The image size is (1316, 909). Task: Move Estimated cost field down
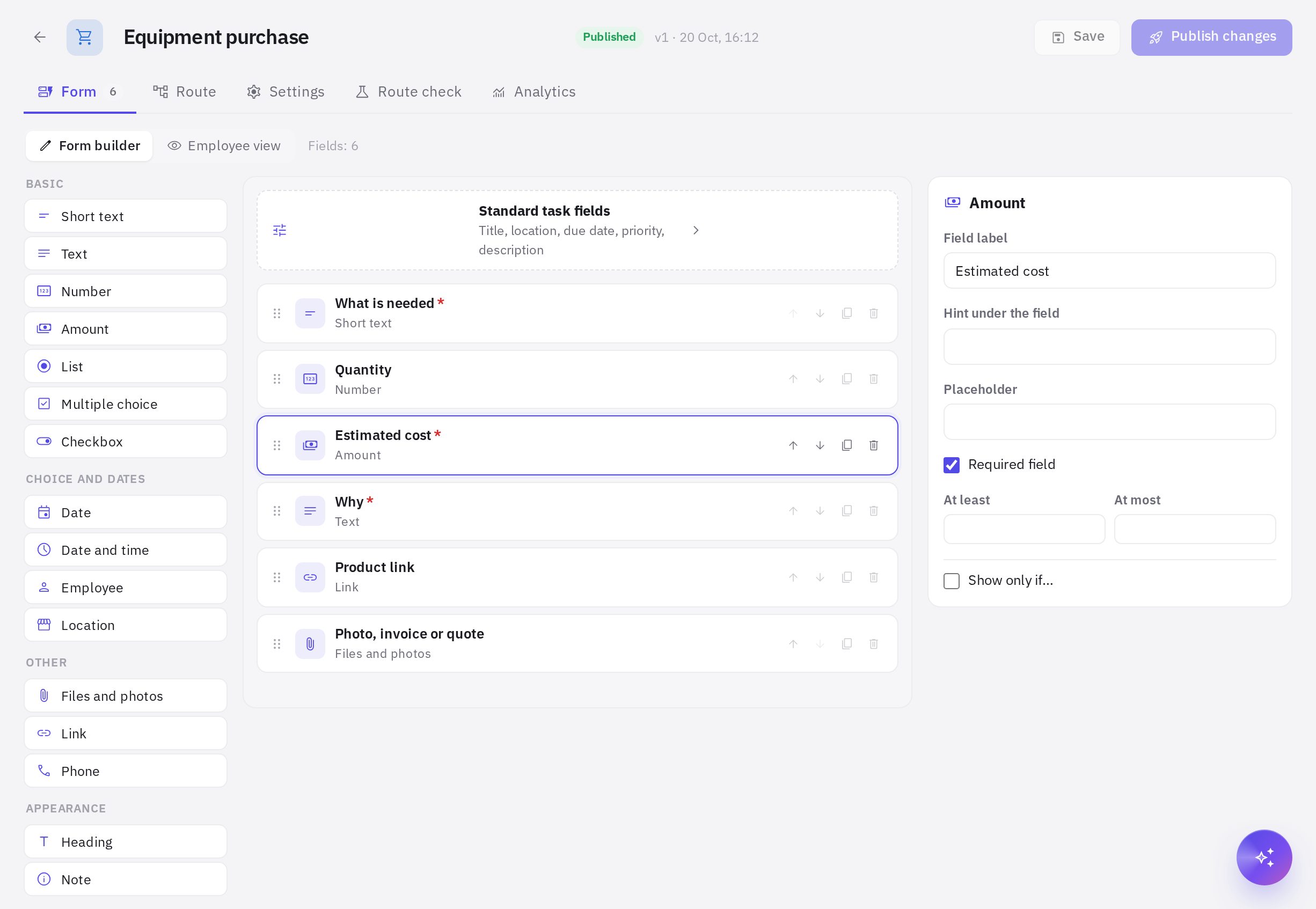click(x=820, y=445)
